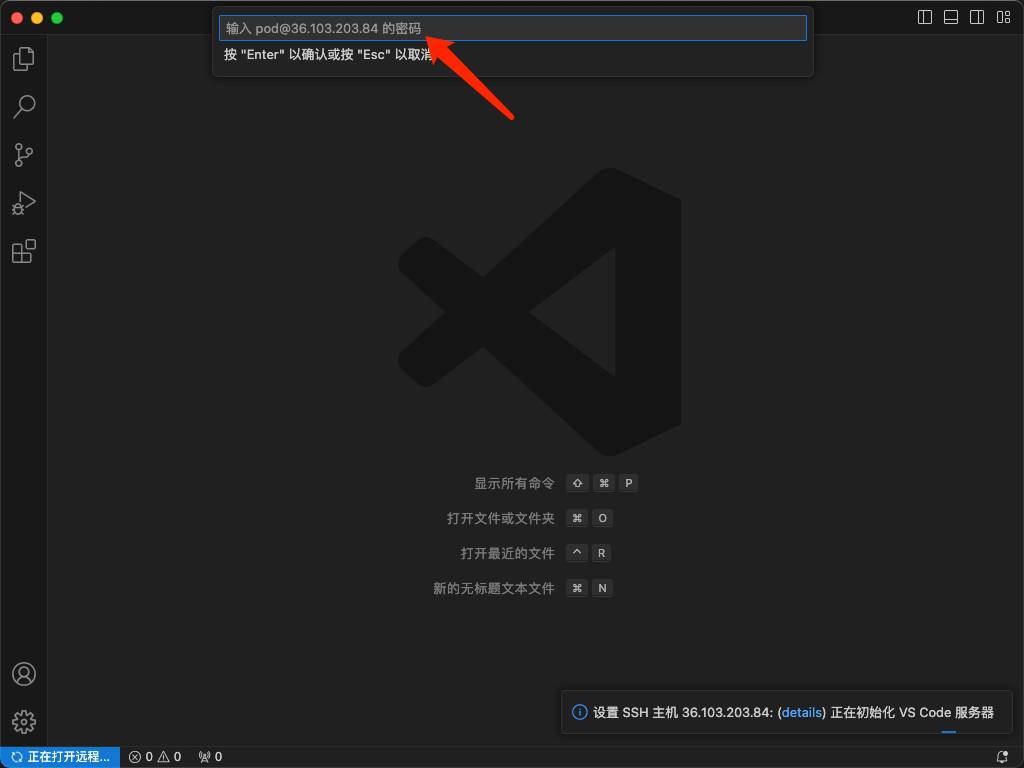Image resolution: width=1024 pixels, height=768 pixels.
Task: Open the Accounts menu icon
Action: click(x=24, y=673)
